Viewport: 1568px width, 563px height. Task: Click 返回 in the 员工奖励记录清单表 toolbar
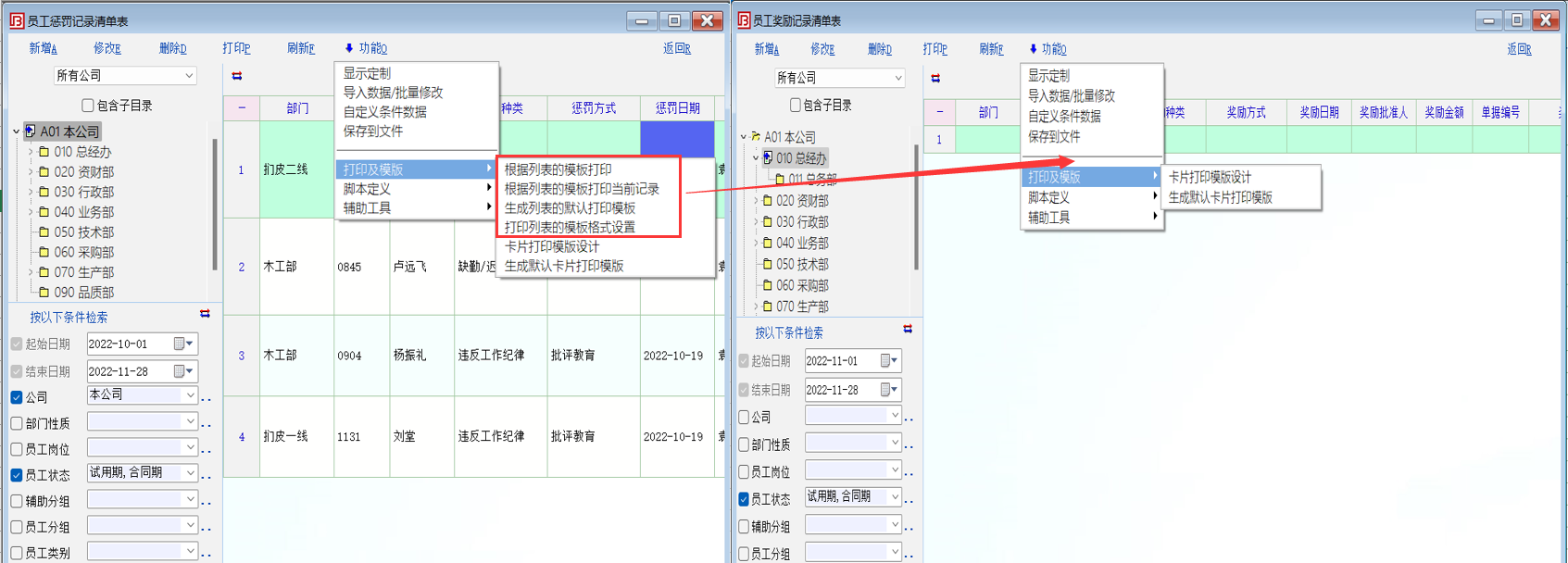pos(1519,49)
